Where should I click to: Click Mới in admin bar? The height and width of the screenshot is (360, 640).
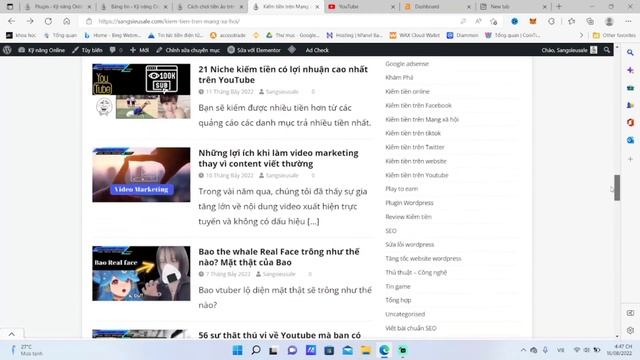pyautogui.click(x=139, y=50)
